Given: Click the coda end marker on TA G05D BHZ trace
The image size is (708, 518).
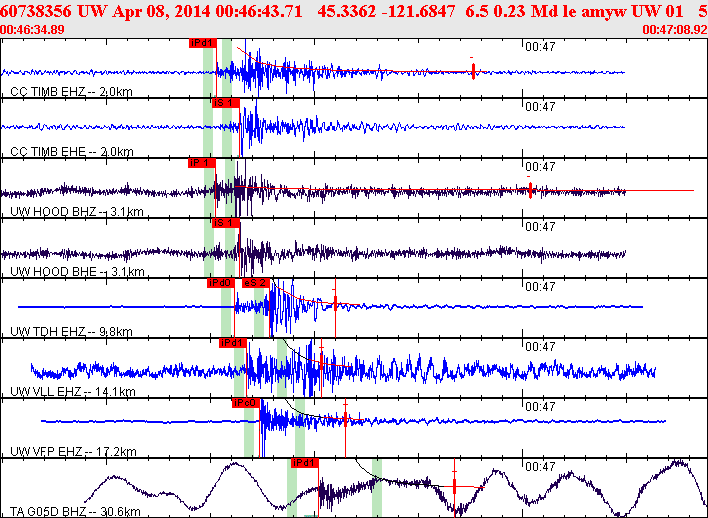Looking at the screenshot, I should pos(454,486).
